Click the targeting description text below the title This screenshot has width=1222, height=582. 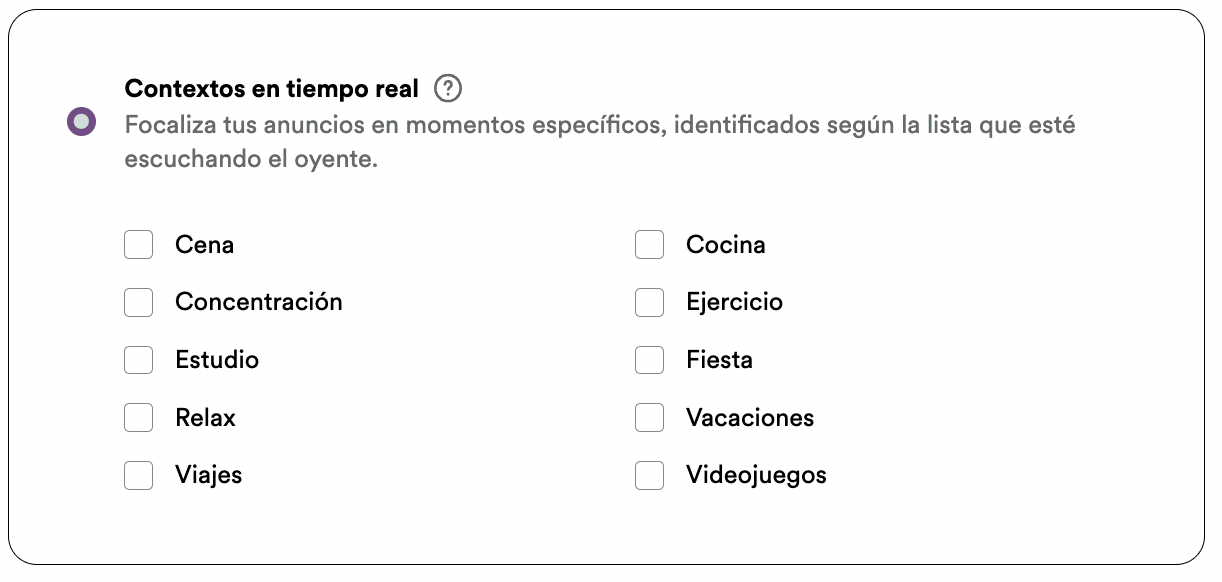point(600,140)
